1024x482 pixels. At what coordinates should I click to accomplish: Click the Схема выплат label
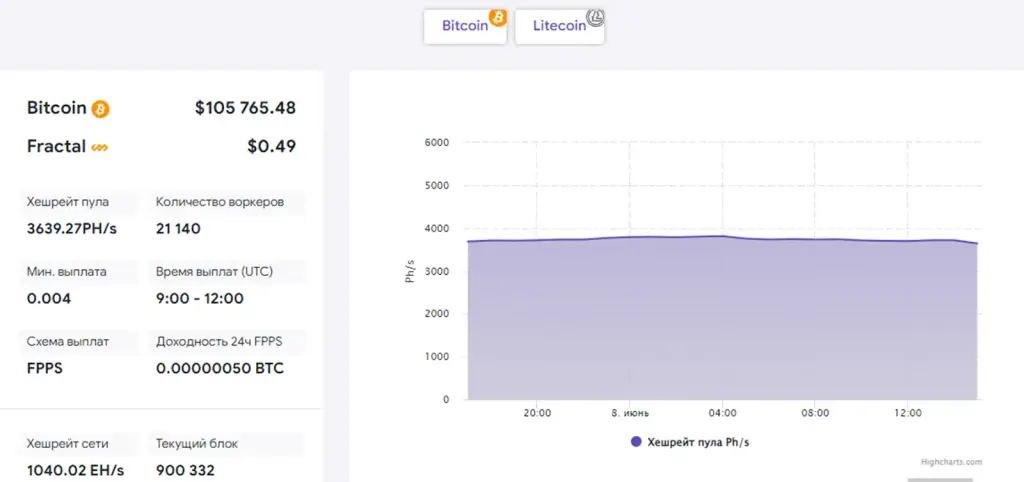click(x=68, y=342)
